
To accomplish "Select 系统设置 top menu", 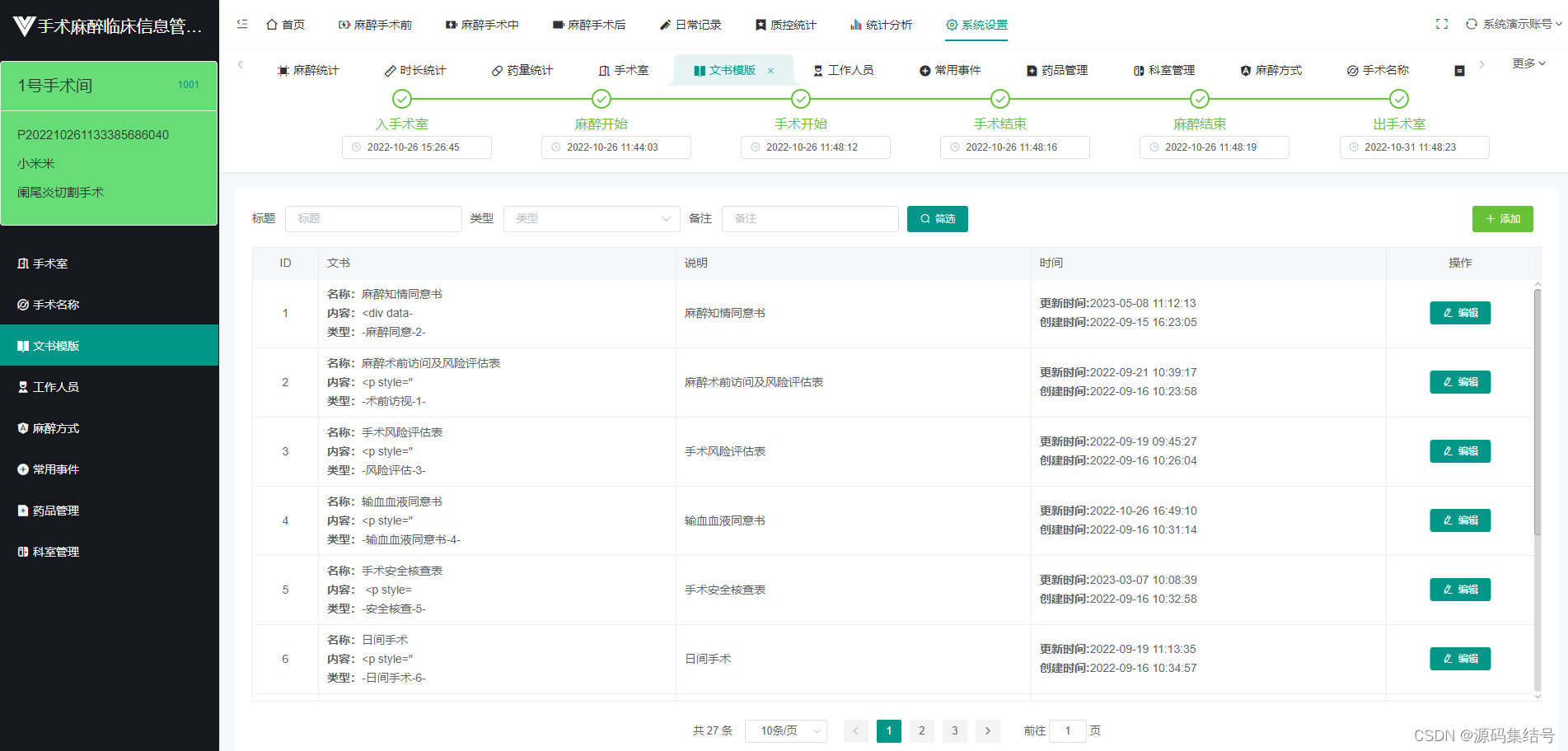I will [977, 25].
